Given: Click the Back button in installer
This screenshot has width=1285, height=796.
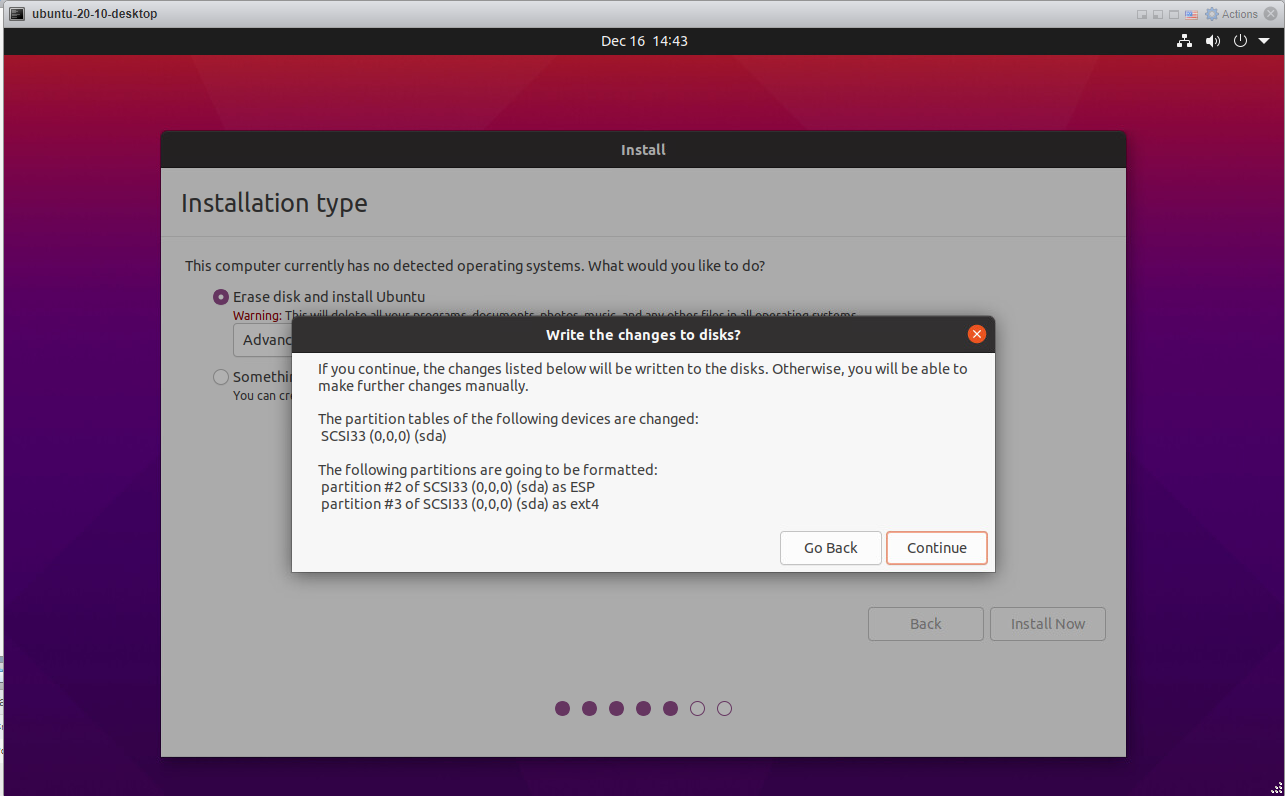Looking at the screenshot, I should (925, 624).
